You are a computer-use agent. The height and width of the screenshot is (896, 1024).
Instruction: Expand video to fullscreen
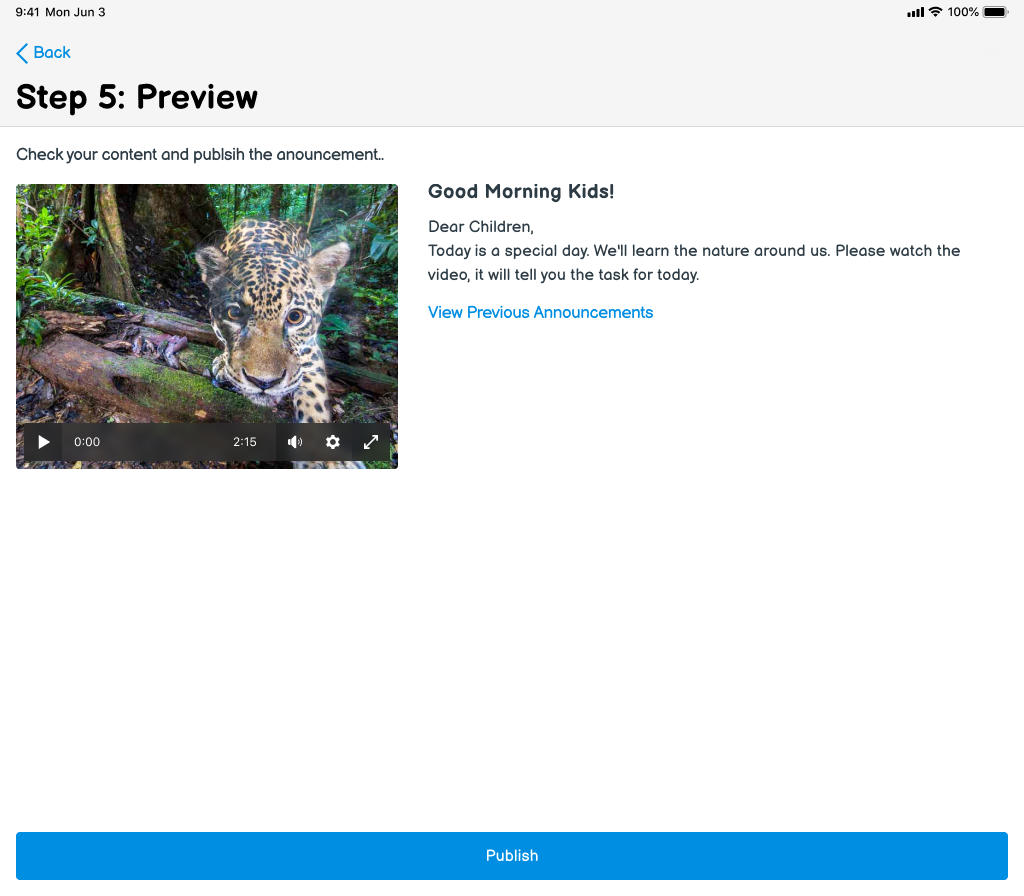point(371,442)
